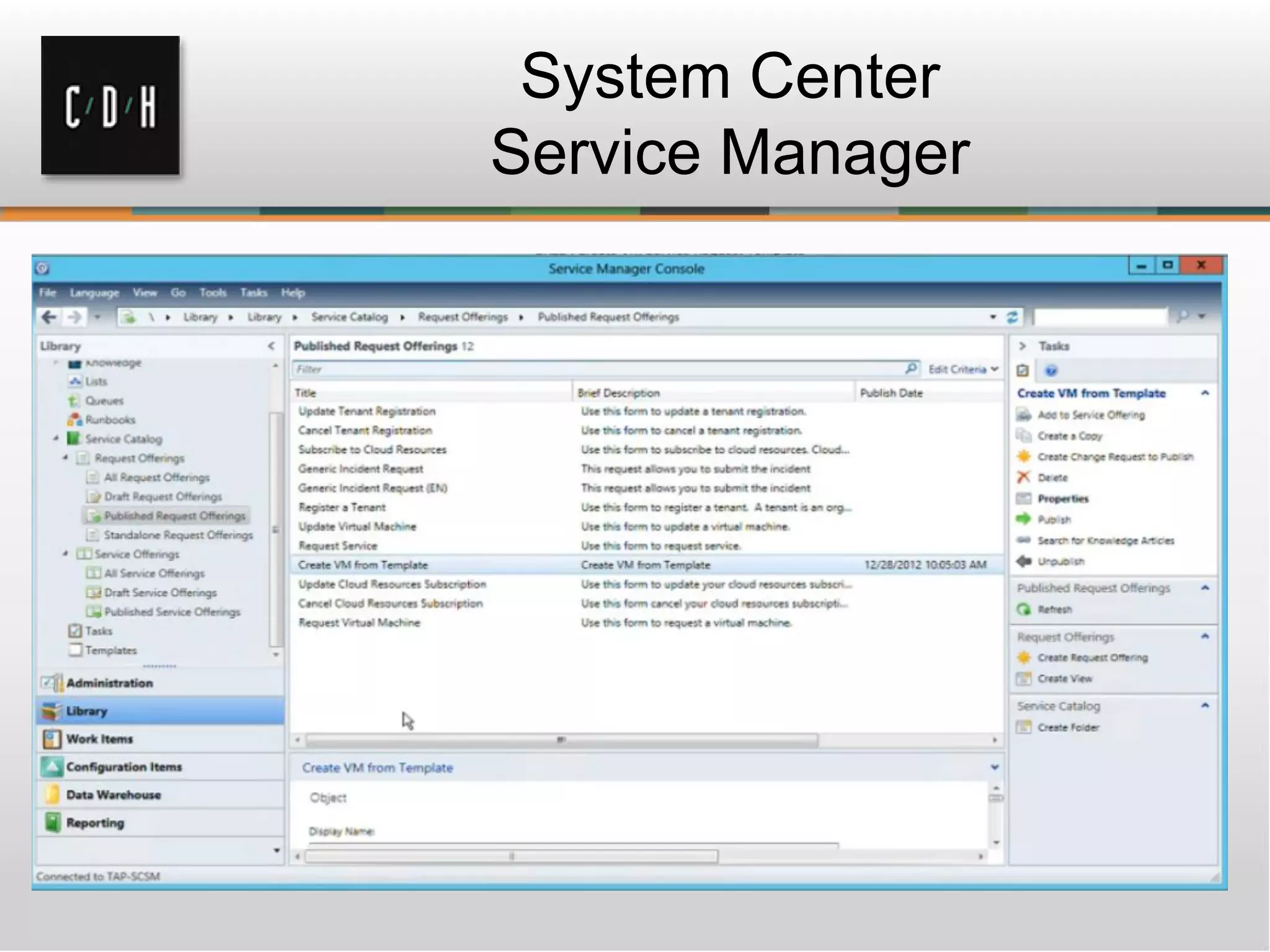Sort by the Title column header
This screenshot has width=1270, height=952.
pos(431,393)
